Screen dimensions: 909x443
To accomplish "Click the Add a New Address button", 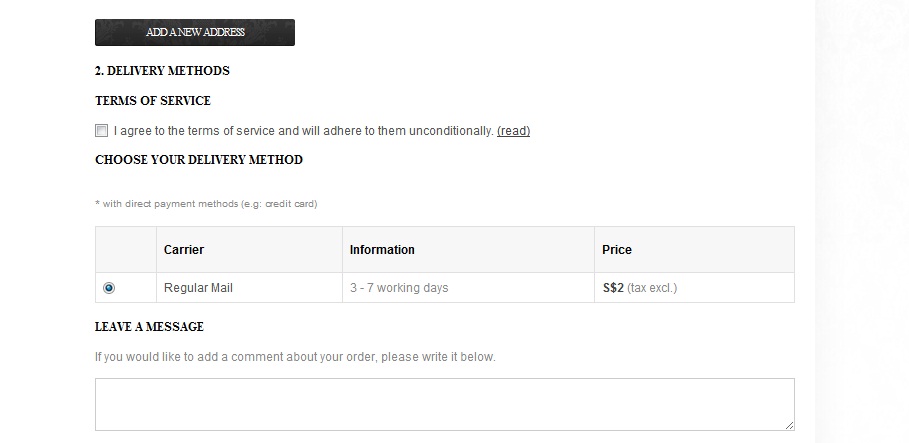I will (x=195, y=32).
